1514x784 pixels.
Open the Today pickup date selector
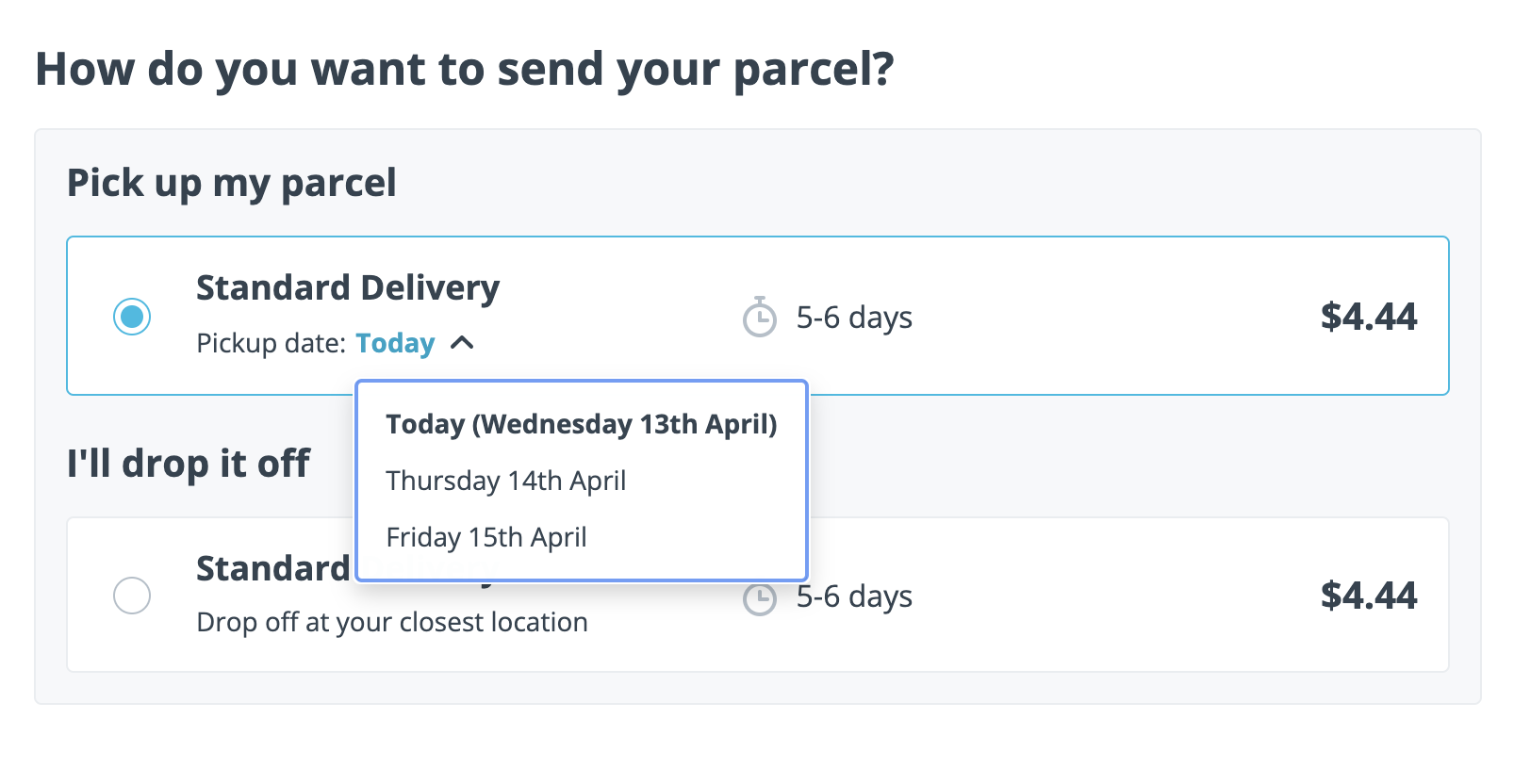395,343
